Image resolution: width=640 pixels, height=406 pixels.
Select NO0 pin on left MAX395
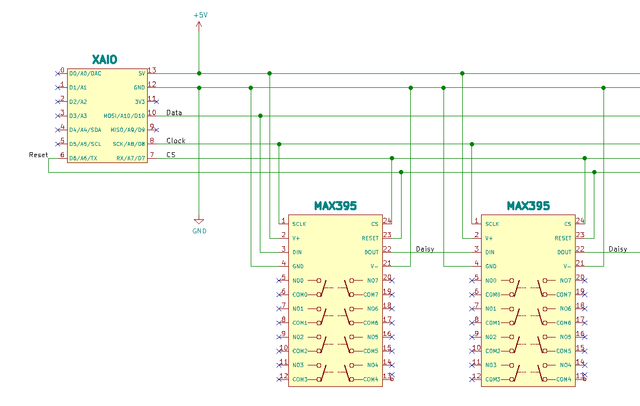pyautogui.click(x=298, y=281)
